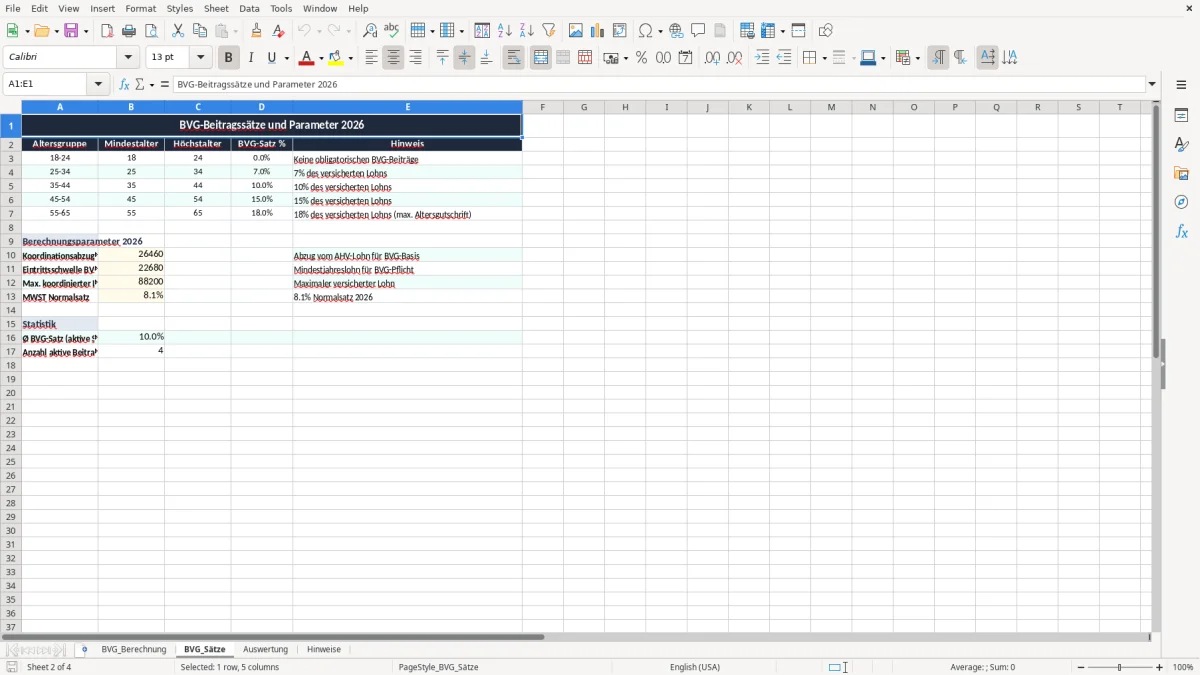Image resolution: width=1200 pixels, height=675 pixels.
Task: Insert a hyperlink
Action: click(676, 31)
